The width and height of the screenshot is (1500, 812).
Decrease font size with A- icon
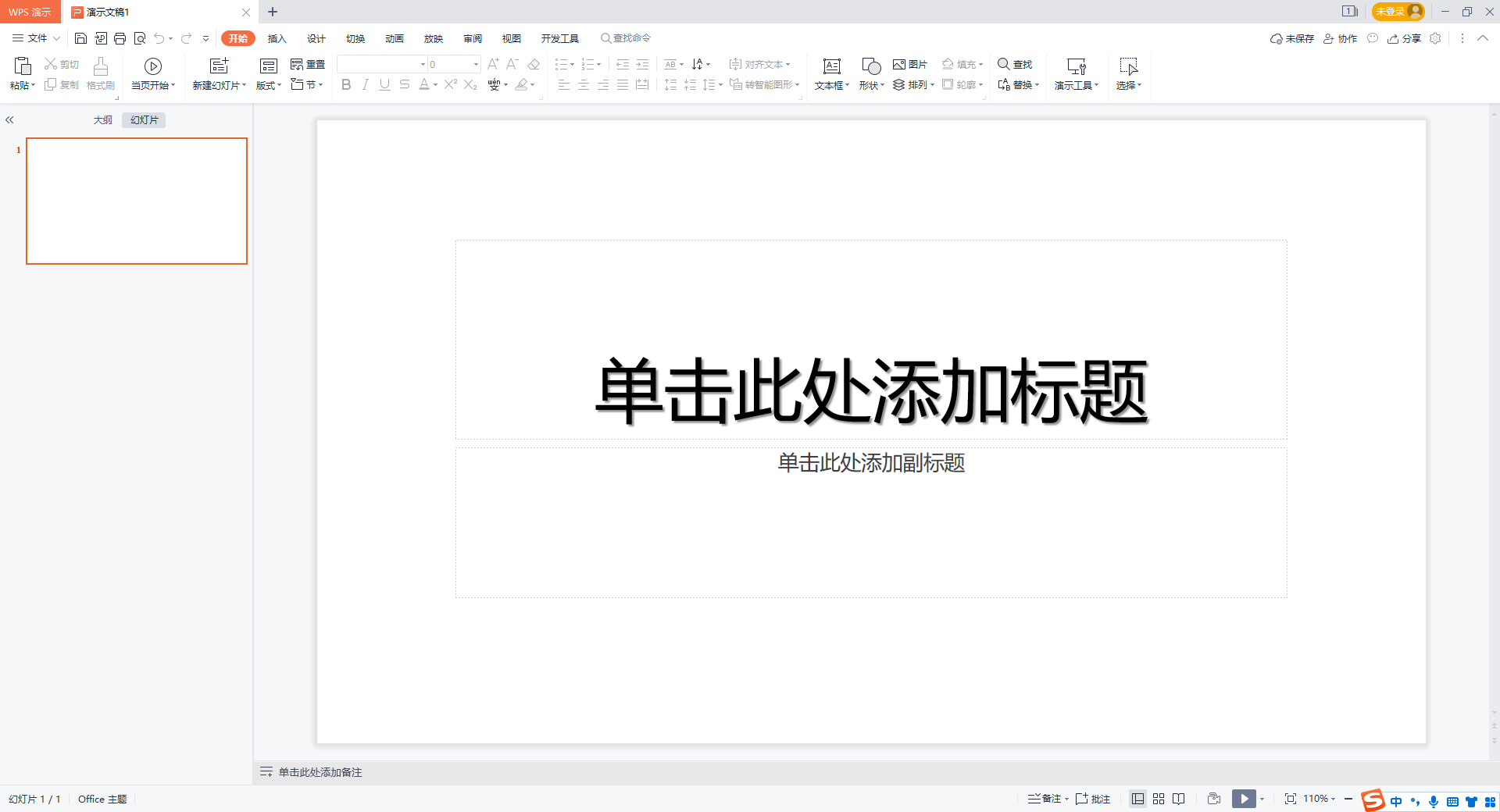(x=512, y=64)
